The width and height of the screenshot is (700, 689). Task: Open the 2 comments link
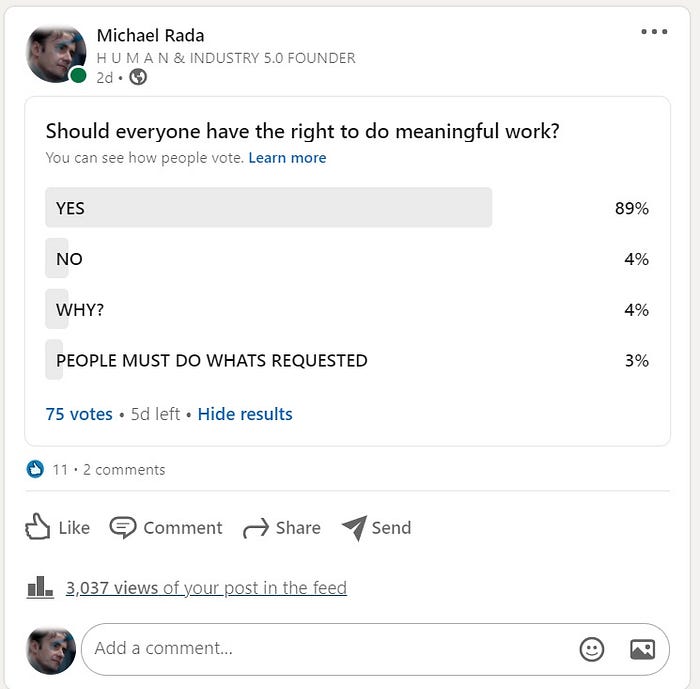(x=124, y=470)
